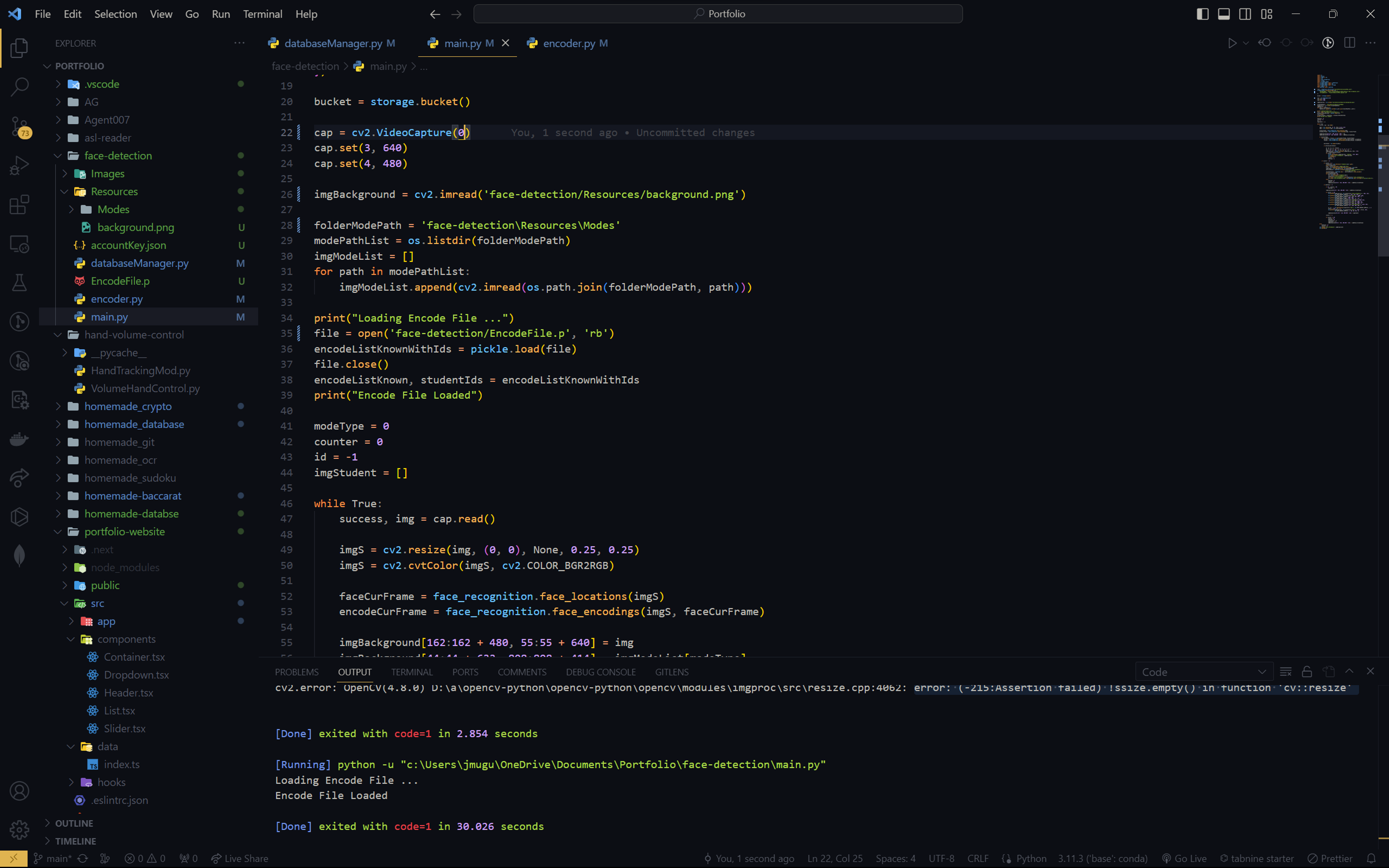Click Ln 22, Col 25 position indicator
This screenshot has width=1389, height=868.
(x=834, y=858)
